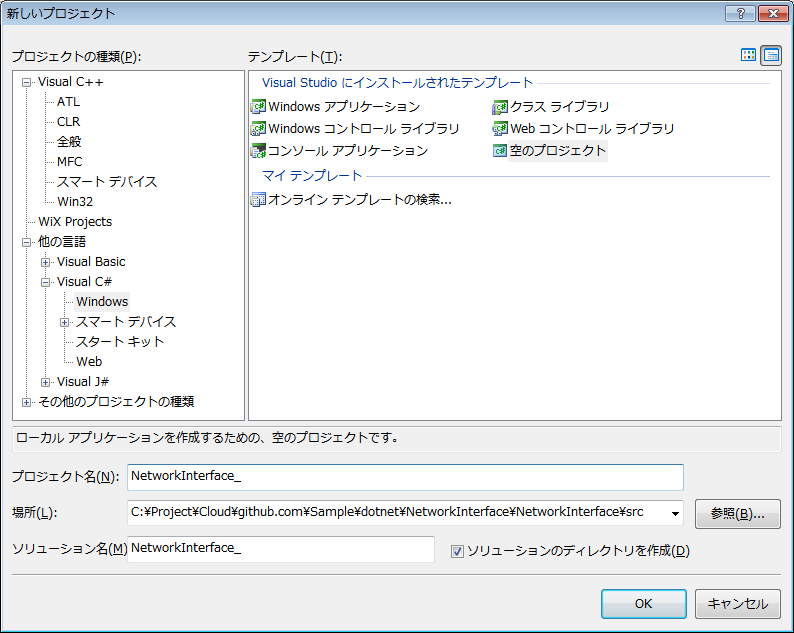Select スマート デバイス under Visual C++
The height and width of the screenshot is (633, 794).
pyautogui.click(x=107, y=182)
